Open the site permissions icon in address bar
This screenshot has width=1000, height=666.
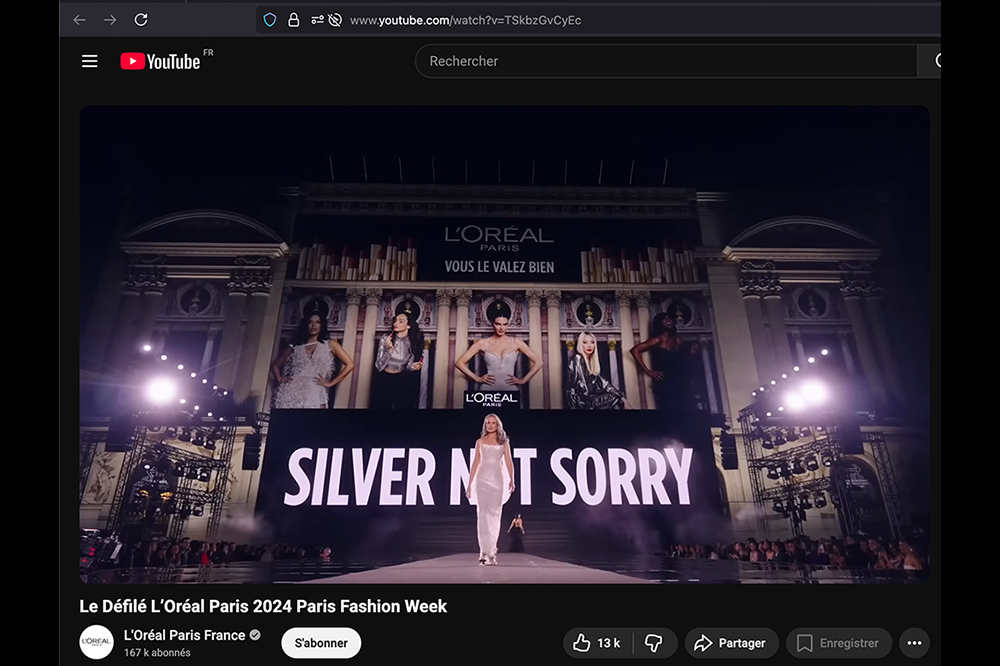(x=317, y=20)
